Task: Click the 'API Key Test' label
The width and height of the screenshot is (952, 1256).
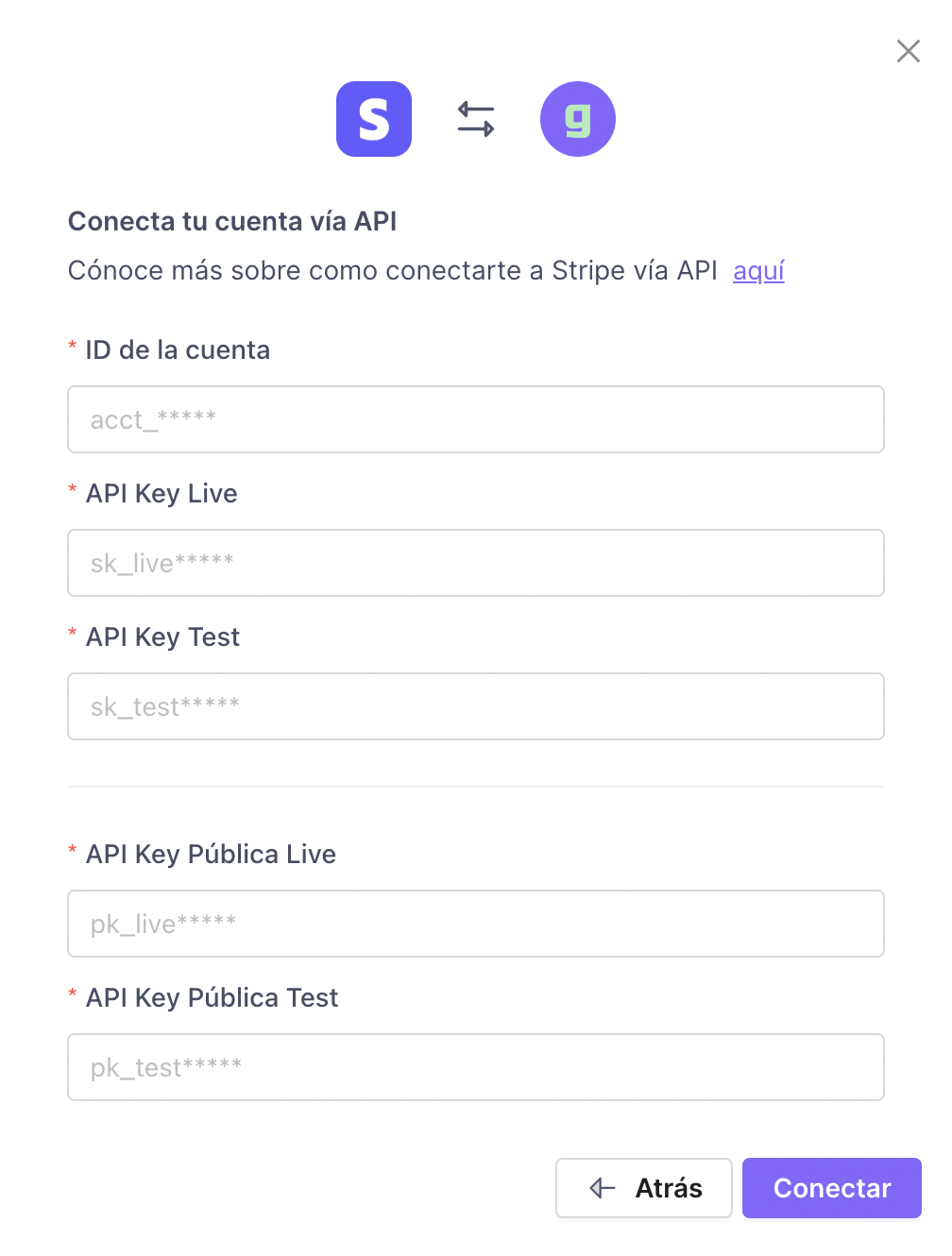Action: [x=162, y=637]
